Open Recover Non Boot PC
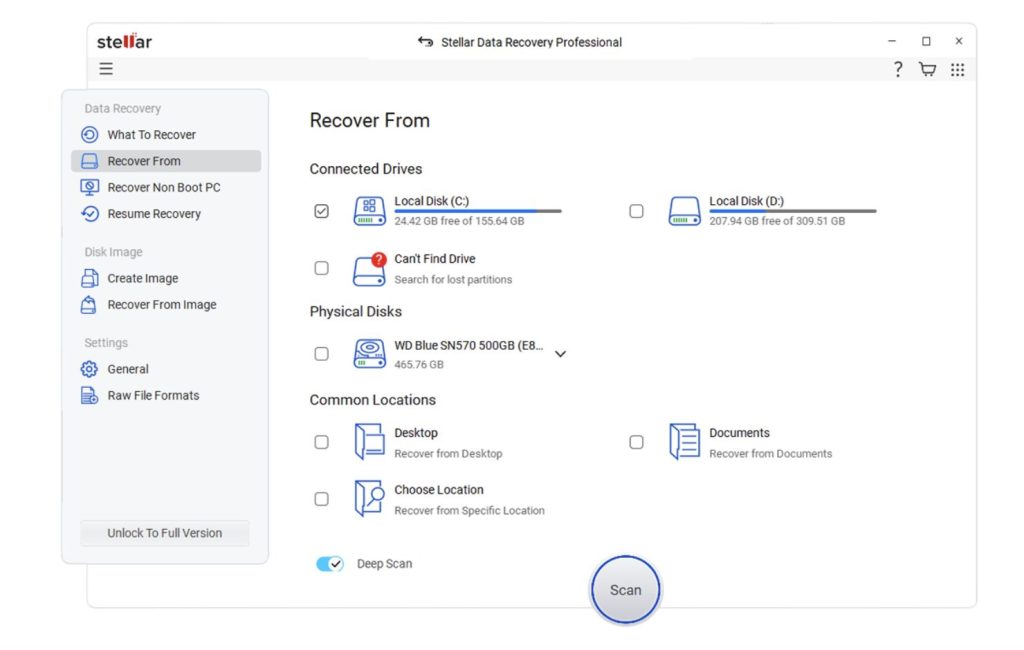Screen dimensions: 1024x650 166,187
